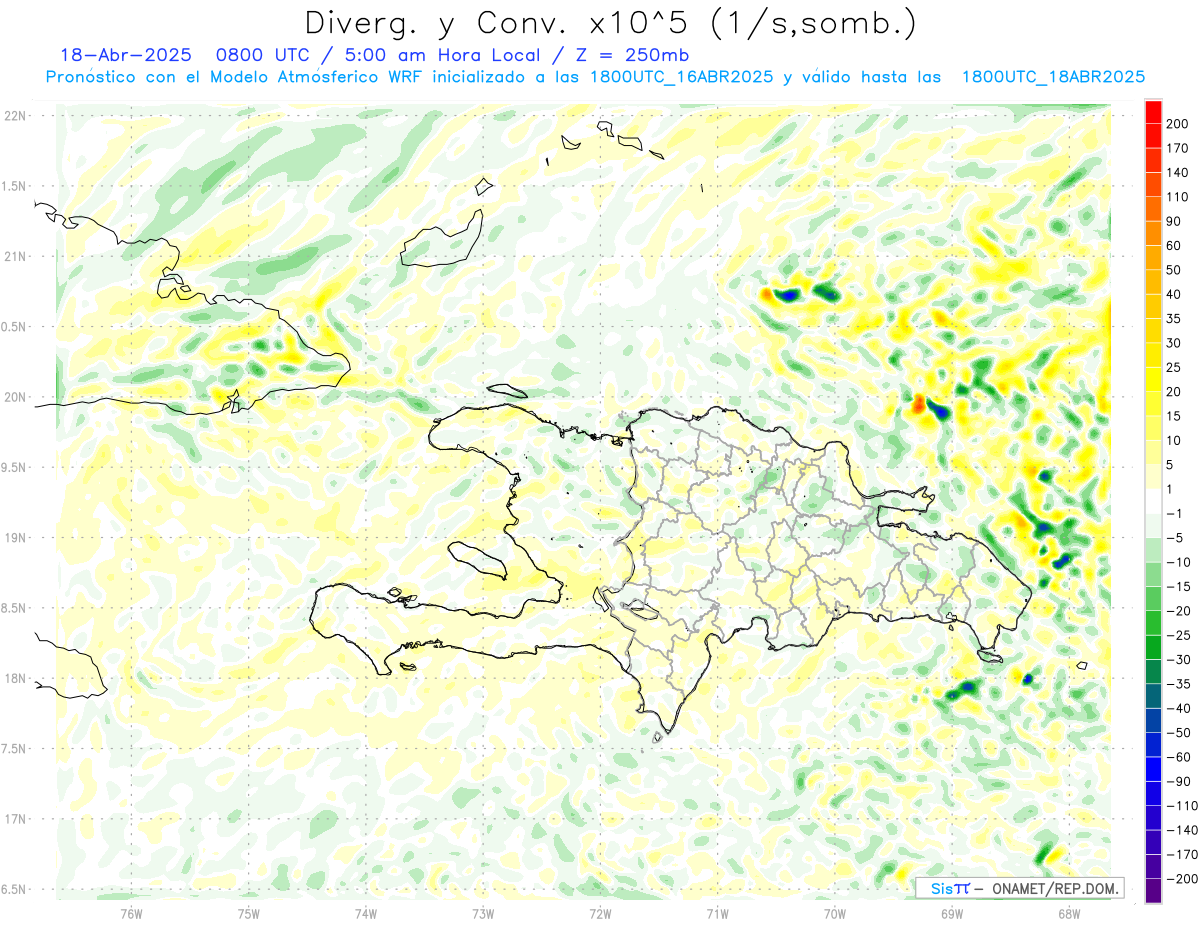This screenshot has width=1200, height=927.
Task: Click the red top swatch of the colorbar
Action: pyautogui.click(x=1153, y=112)
